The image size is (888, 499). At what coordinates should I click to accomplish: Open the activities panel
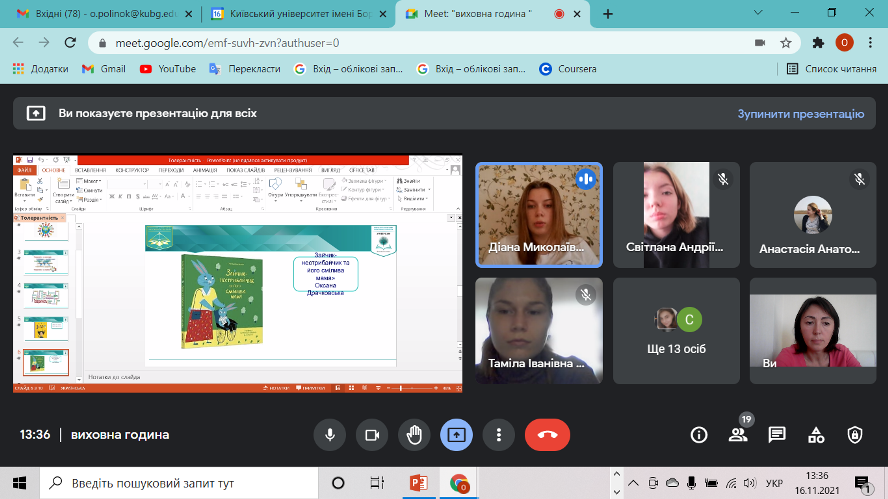point(816,435)
